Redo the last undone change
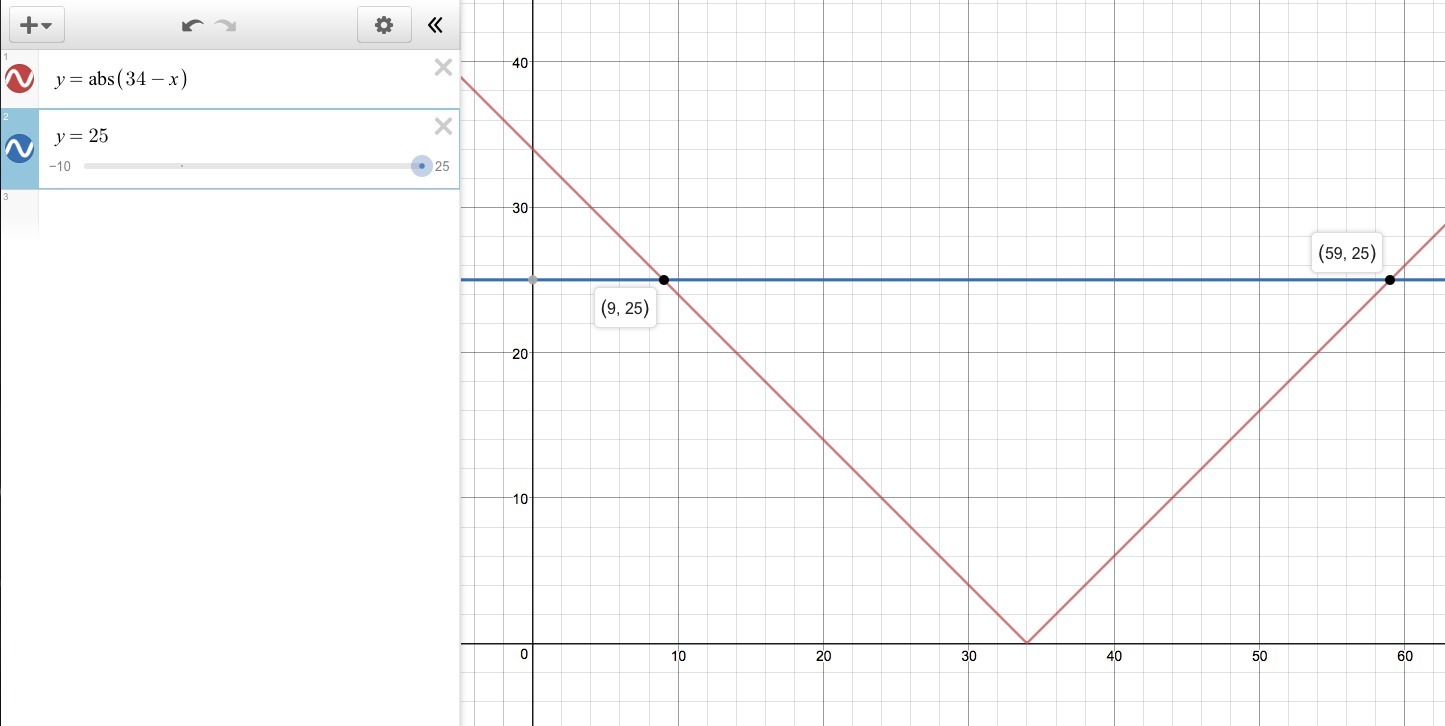 tap(225, 26)
